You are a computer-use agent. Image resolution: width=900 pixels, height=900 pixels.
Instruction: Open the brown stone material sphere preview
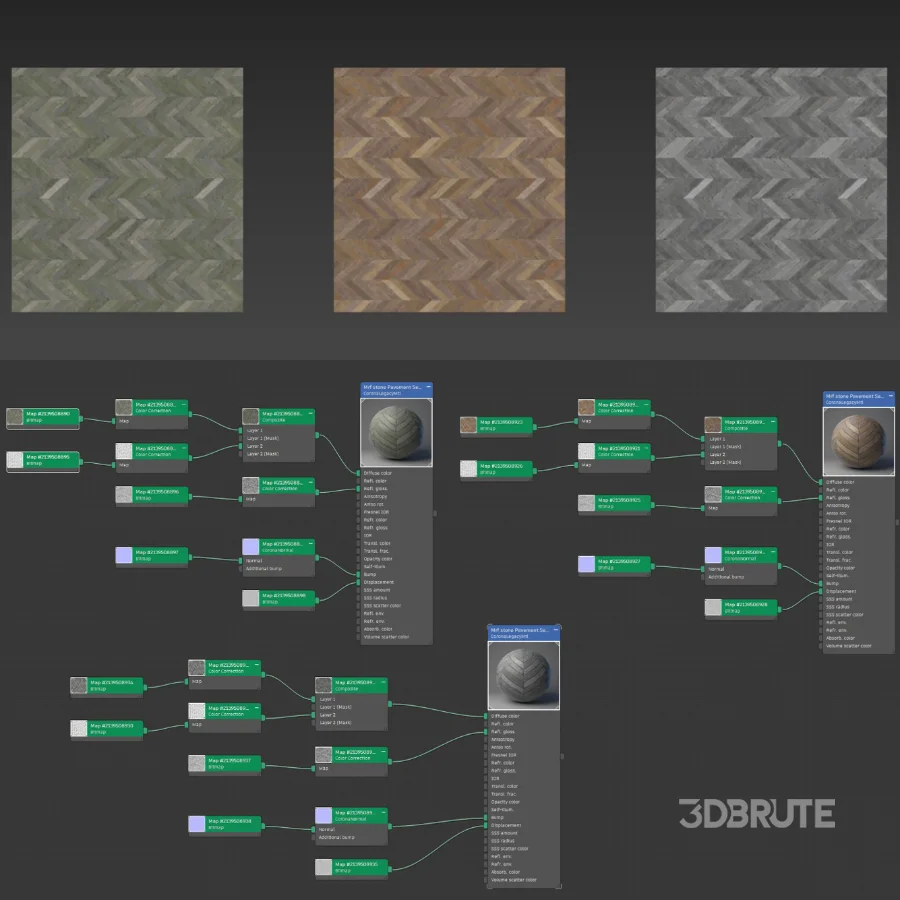pyautogui.click(x=858, y=441)
